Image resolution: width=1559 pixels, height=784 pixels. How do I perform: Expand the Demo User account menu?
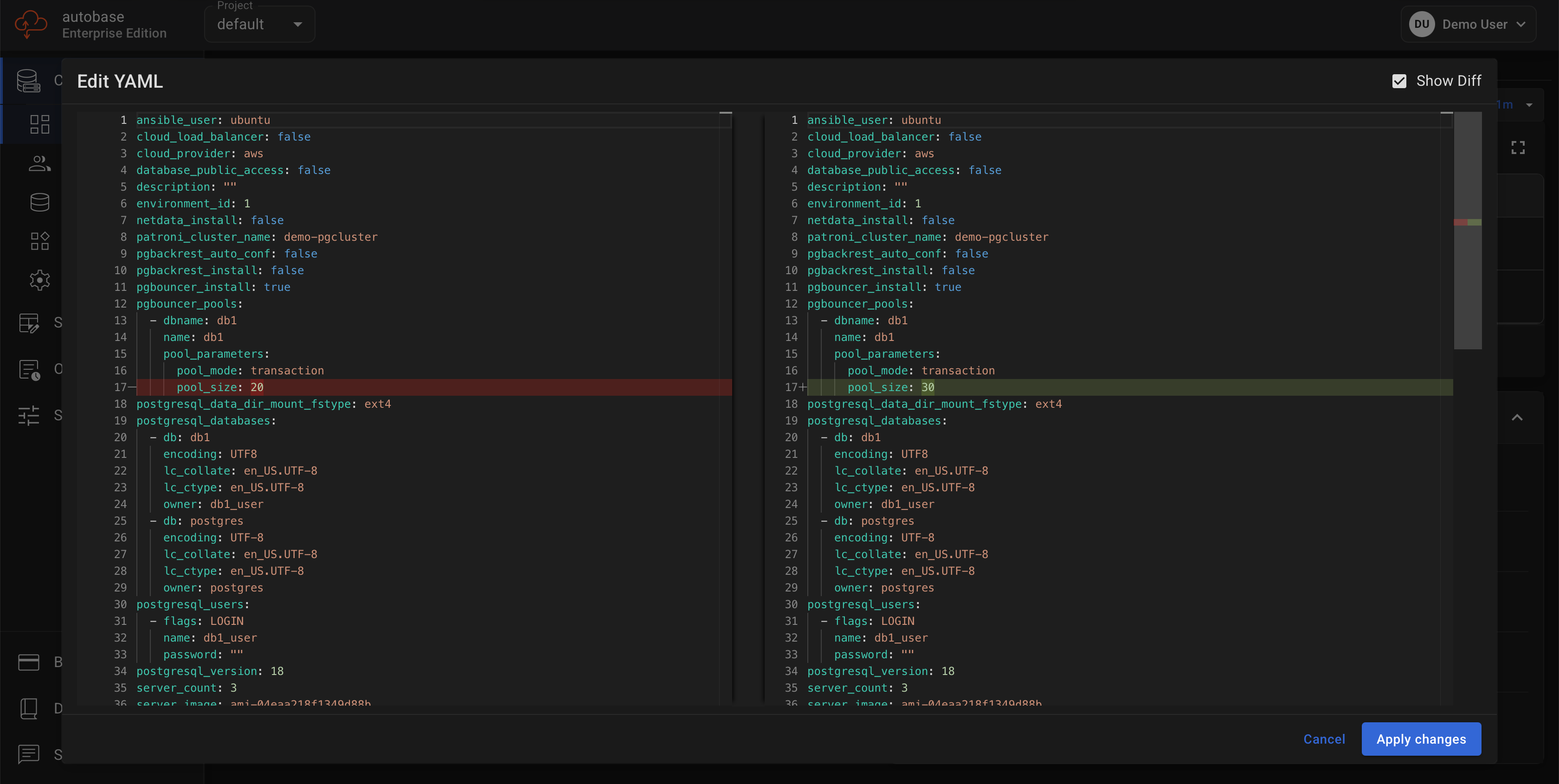[1468, 24]
